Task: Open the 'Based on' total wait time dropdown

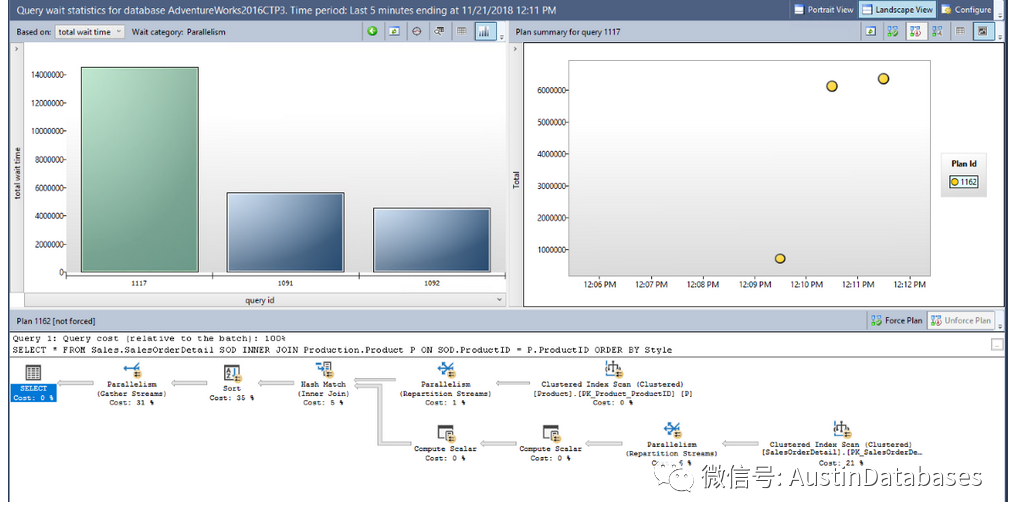Action: tap(90, 32)
